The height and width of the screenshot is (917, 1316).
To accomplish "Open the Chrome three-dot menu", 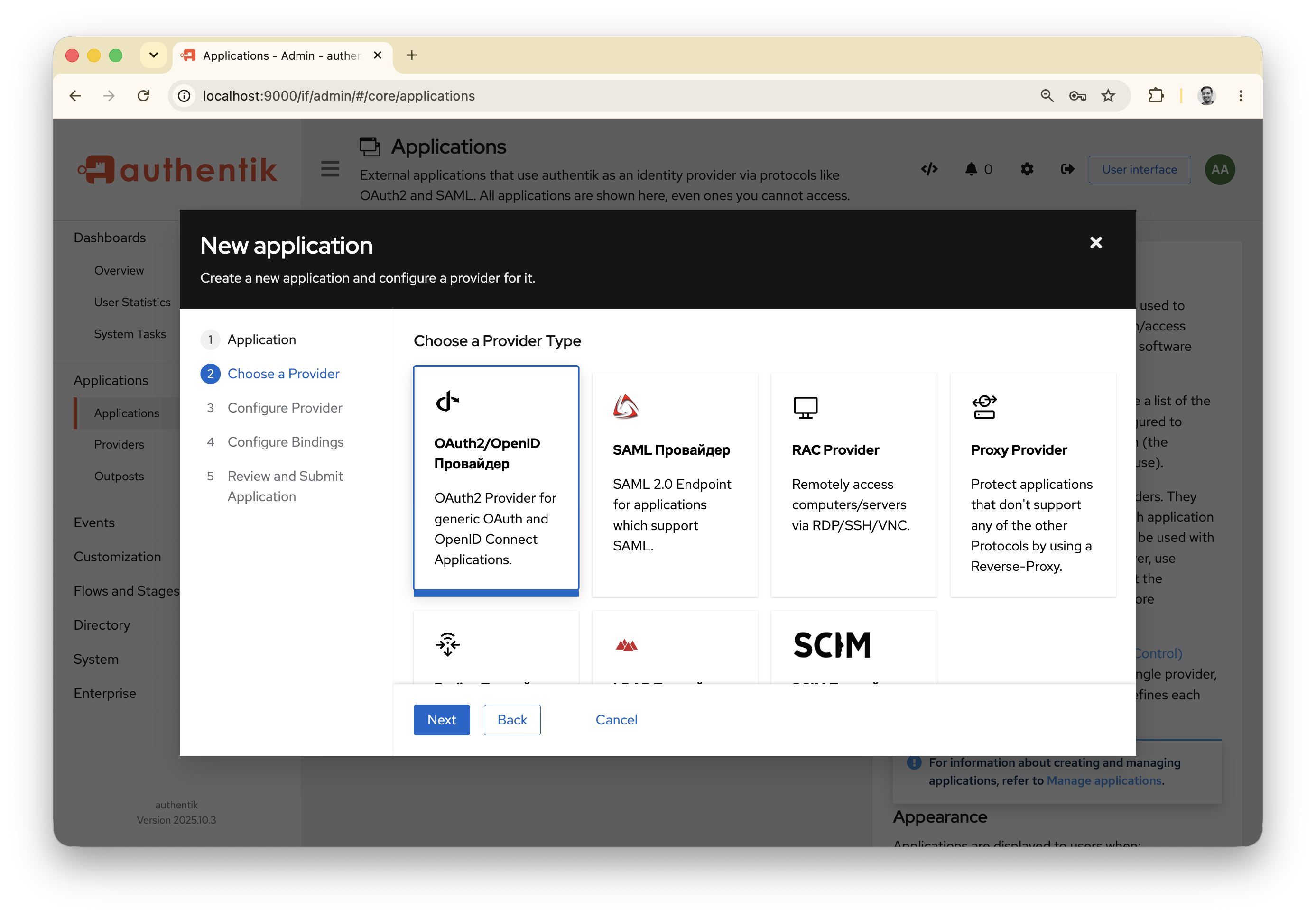I will coord(1241,96).
